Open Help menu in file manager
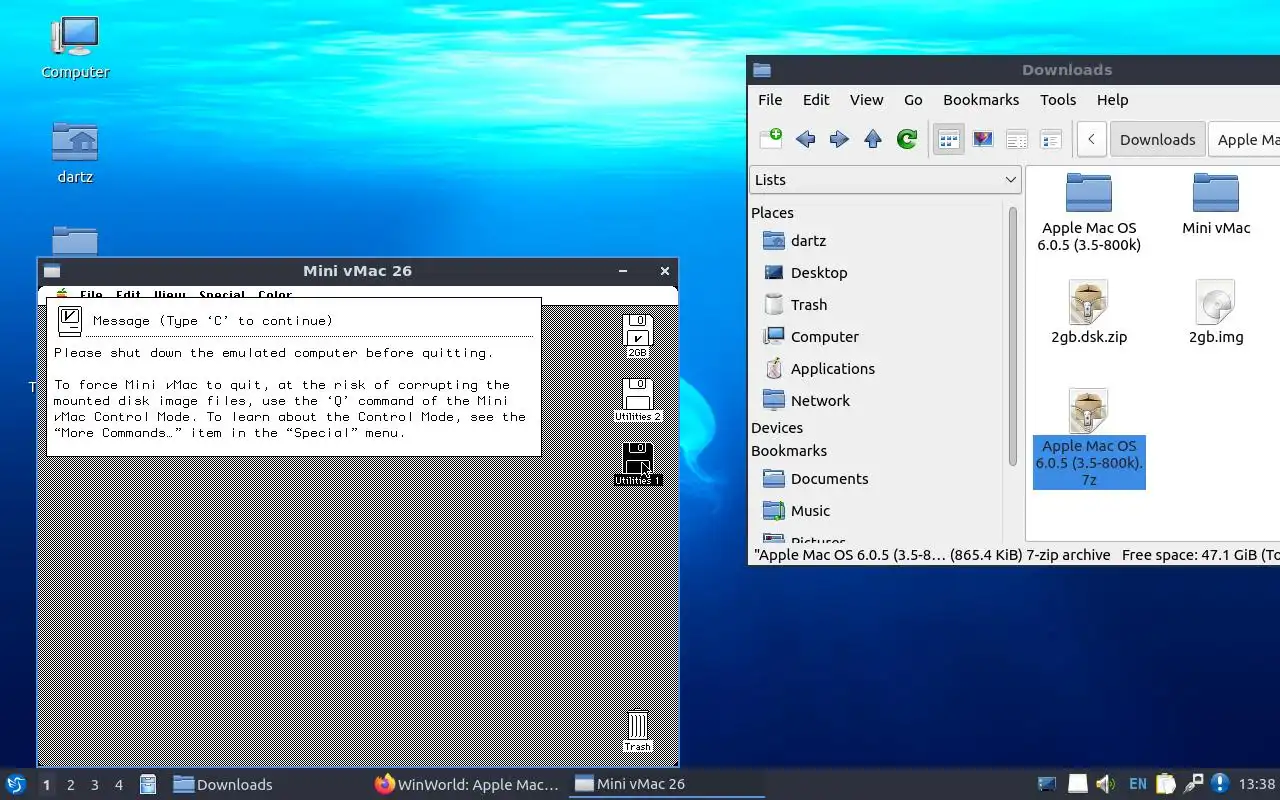 pyautogui.click(x=1112, y=99)
